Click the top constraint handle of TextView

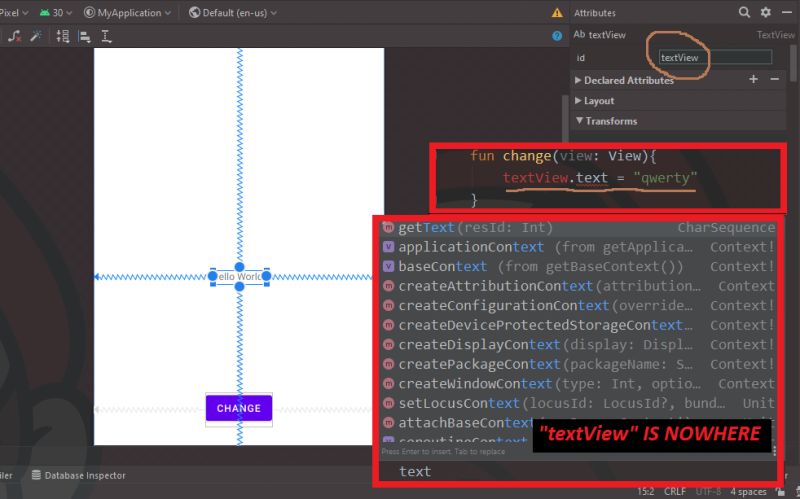point(239,267)
